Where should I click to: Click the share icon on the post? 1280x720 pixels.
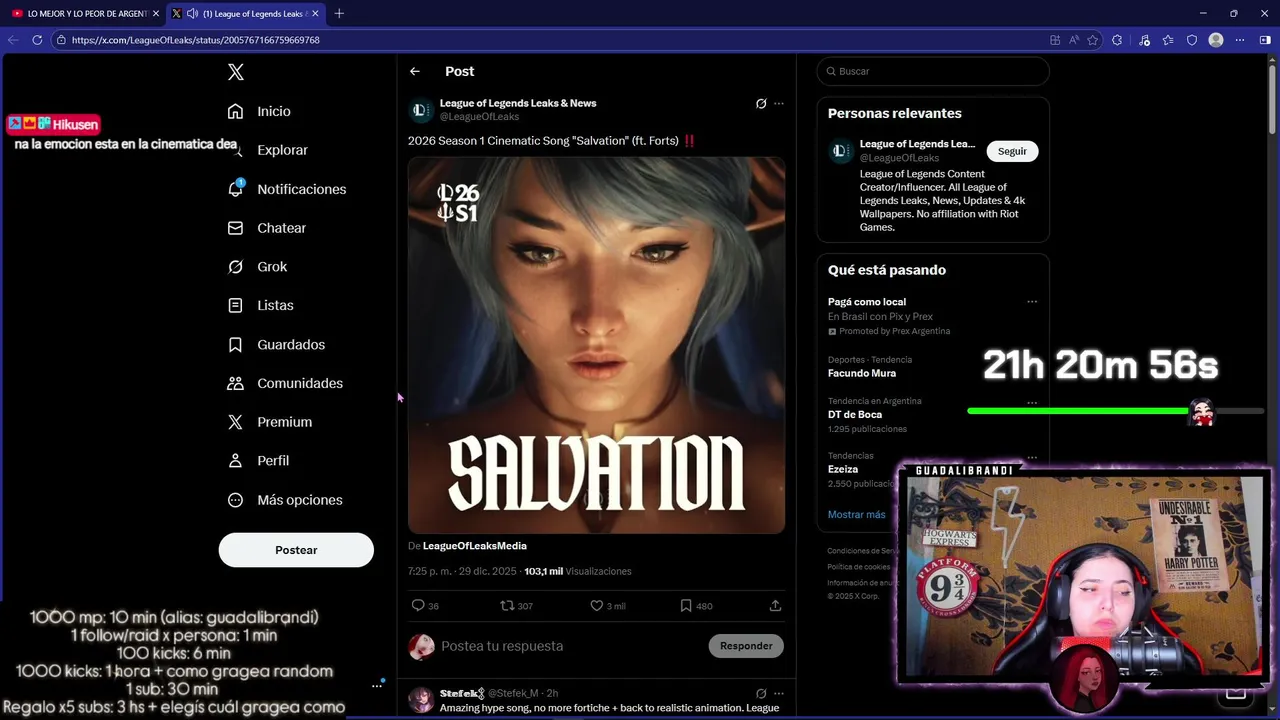(x=775, y=606)
